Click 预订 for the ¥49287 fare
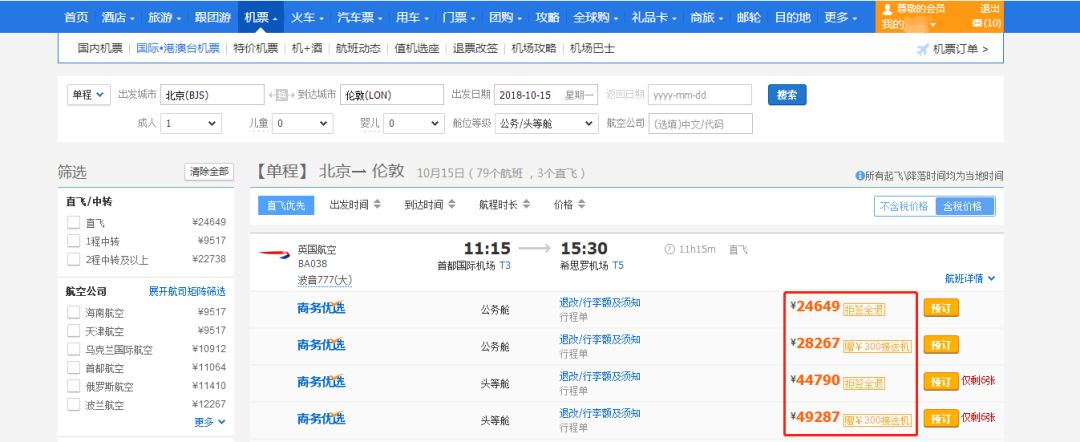1080x442 pixels. click(x=941, y=417)
